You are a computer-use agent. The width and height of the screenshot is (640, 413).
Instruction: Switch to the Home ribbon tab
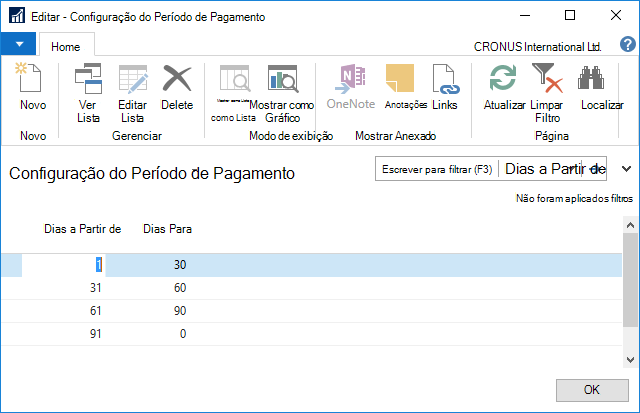click(65, 47)
